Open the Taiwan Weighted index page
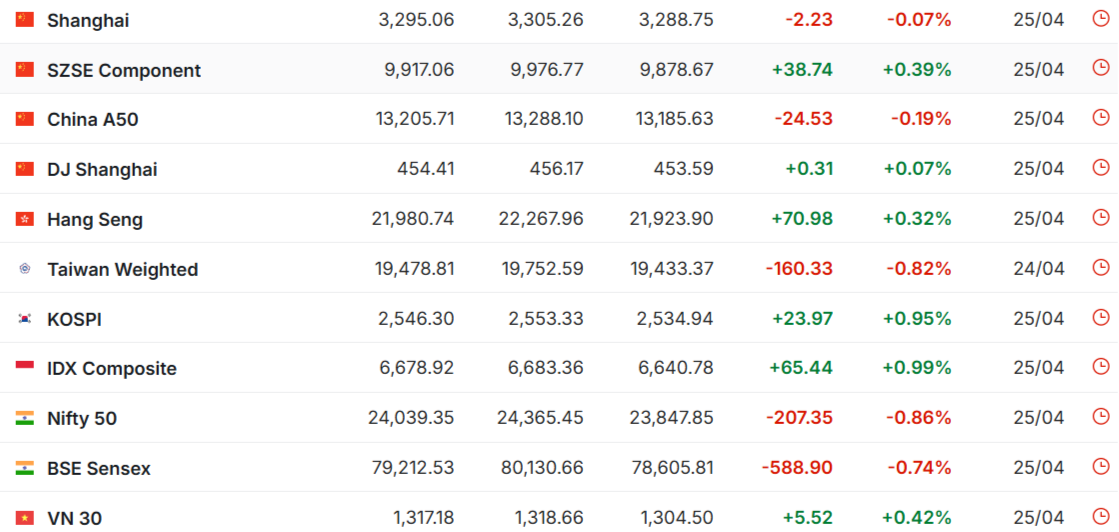 [123, 270]
